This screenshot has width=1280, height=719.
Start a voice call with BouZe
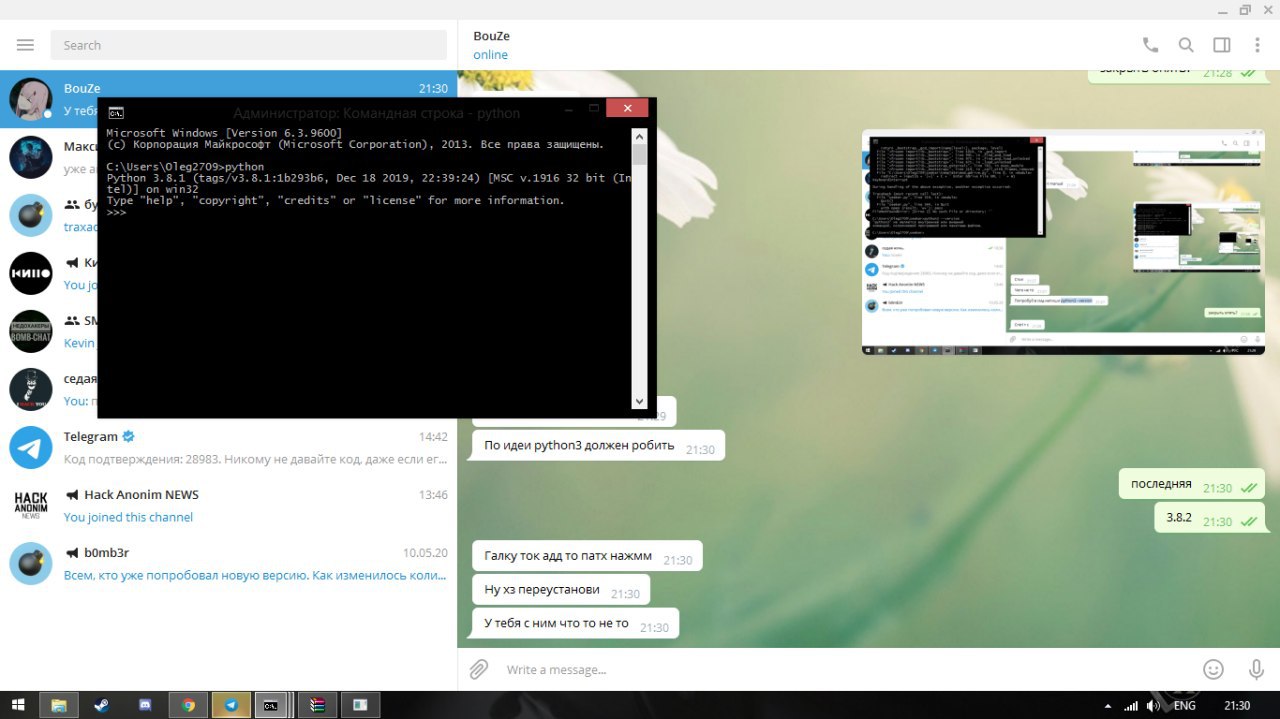(1150, 45)
